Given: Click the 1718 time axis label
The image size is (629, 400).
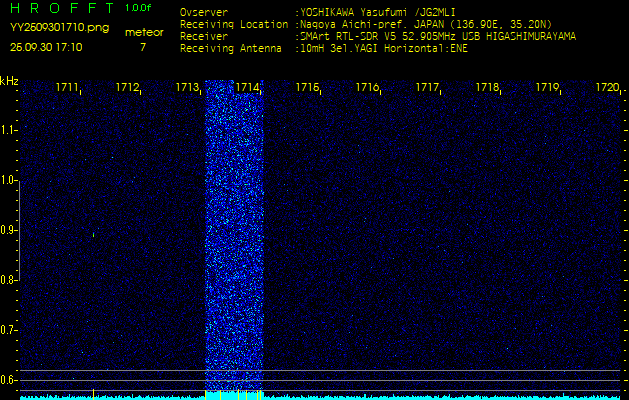Looking at the screenshot, I should tap(487, 87).
